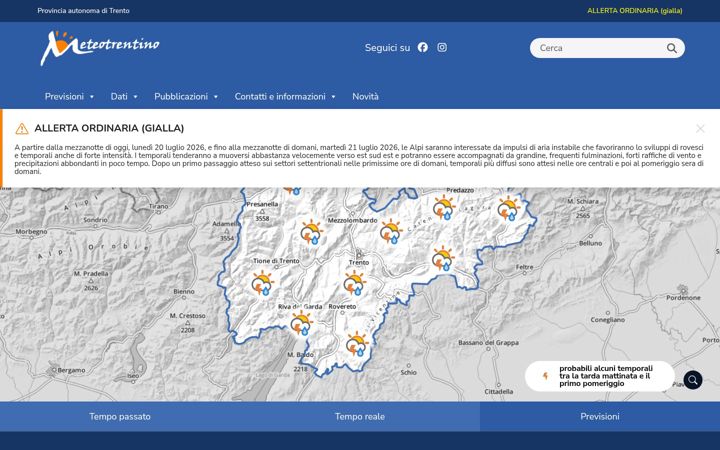The height and width of the screenshot is (450, 720).
Task: Expand the Contatti e informazioni menu
Action: pos(285,96)
